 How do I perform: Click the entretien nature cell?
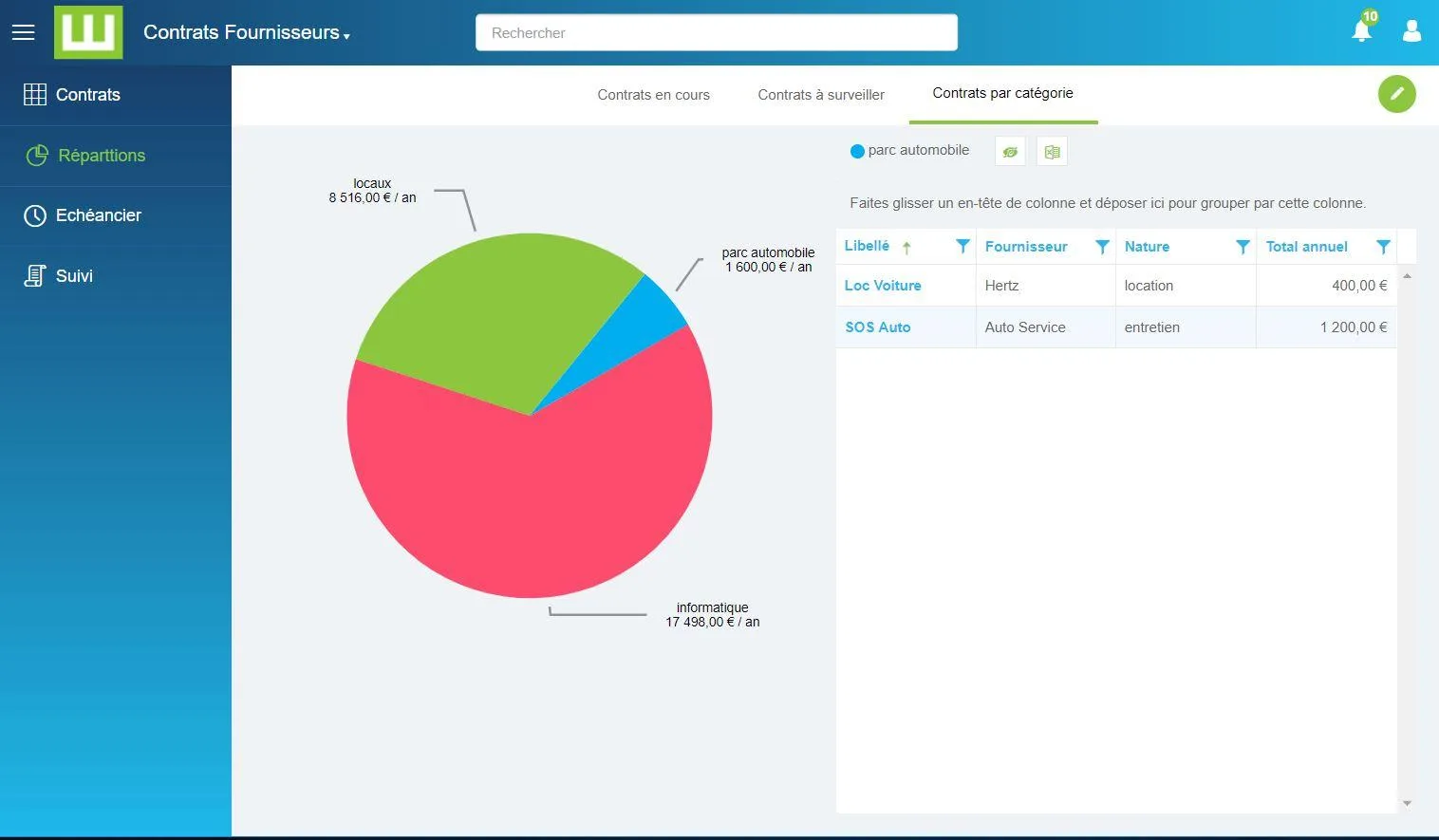(1186, 327)
